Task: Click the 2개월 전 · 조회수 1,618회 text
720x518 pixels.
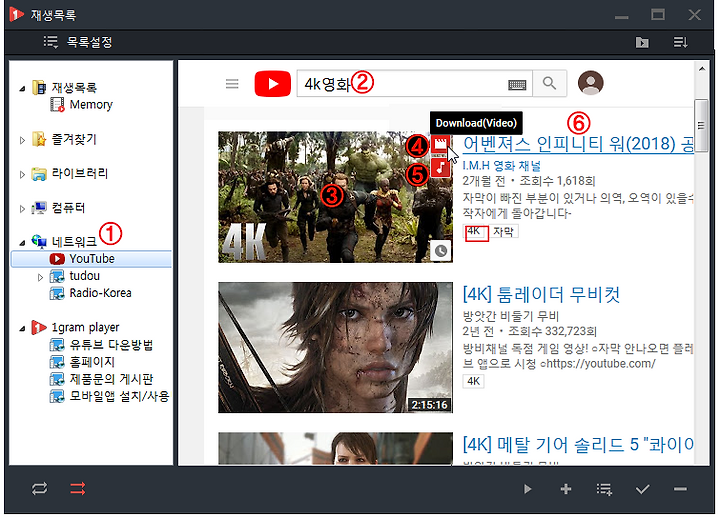Action: click(x=529, y=181)
